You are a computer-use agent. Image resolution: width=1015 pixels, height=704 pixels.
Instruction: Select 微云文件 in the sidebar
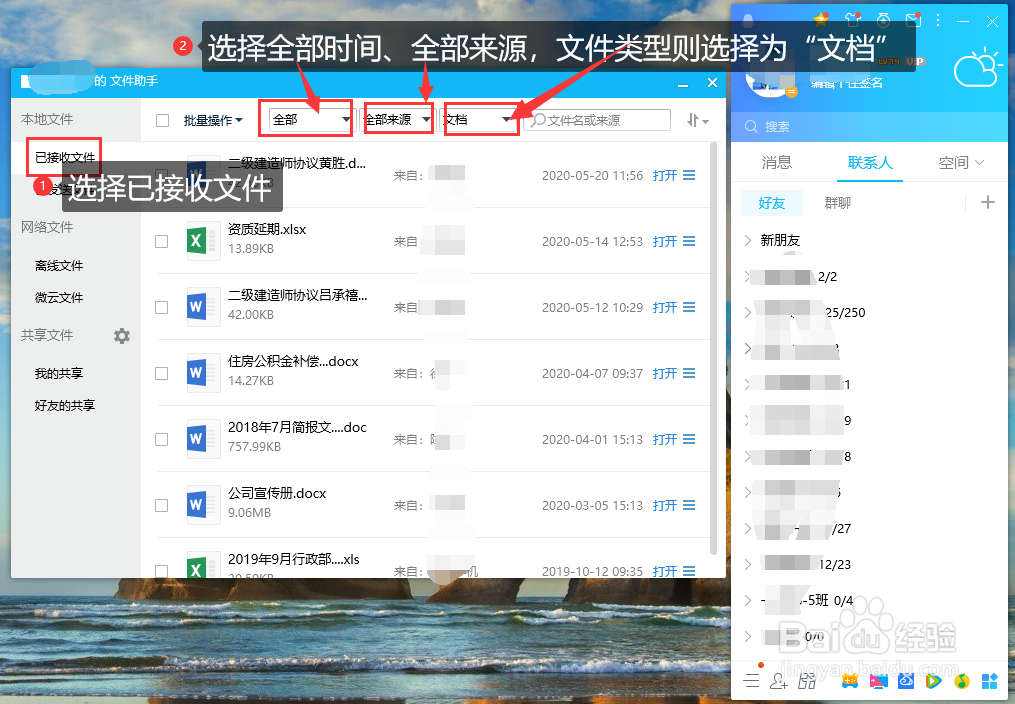pos(59,298)
